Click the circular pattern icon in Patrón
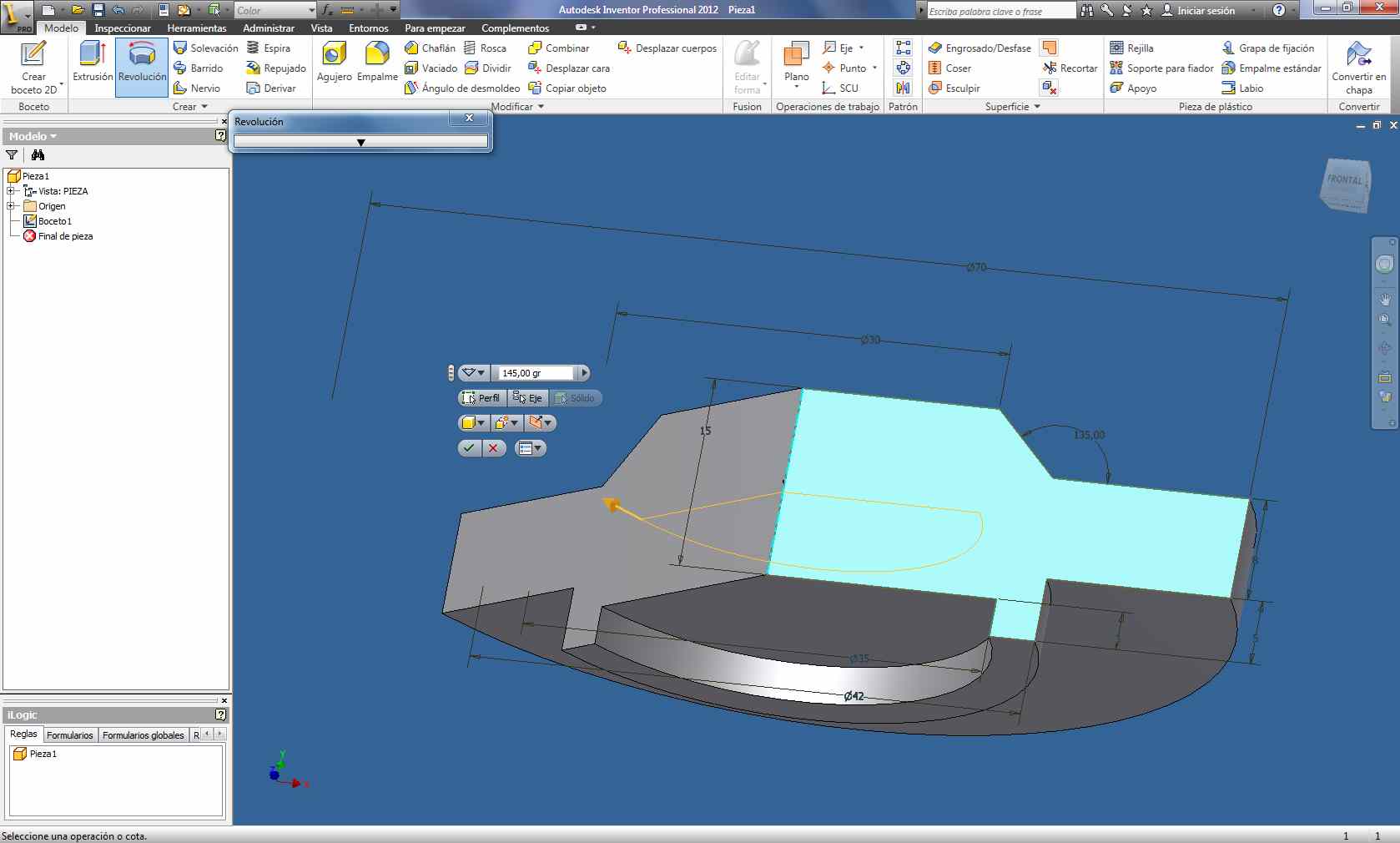1400x843 pixels. point(903,68)
